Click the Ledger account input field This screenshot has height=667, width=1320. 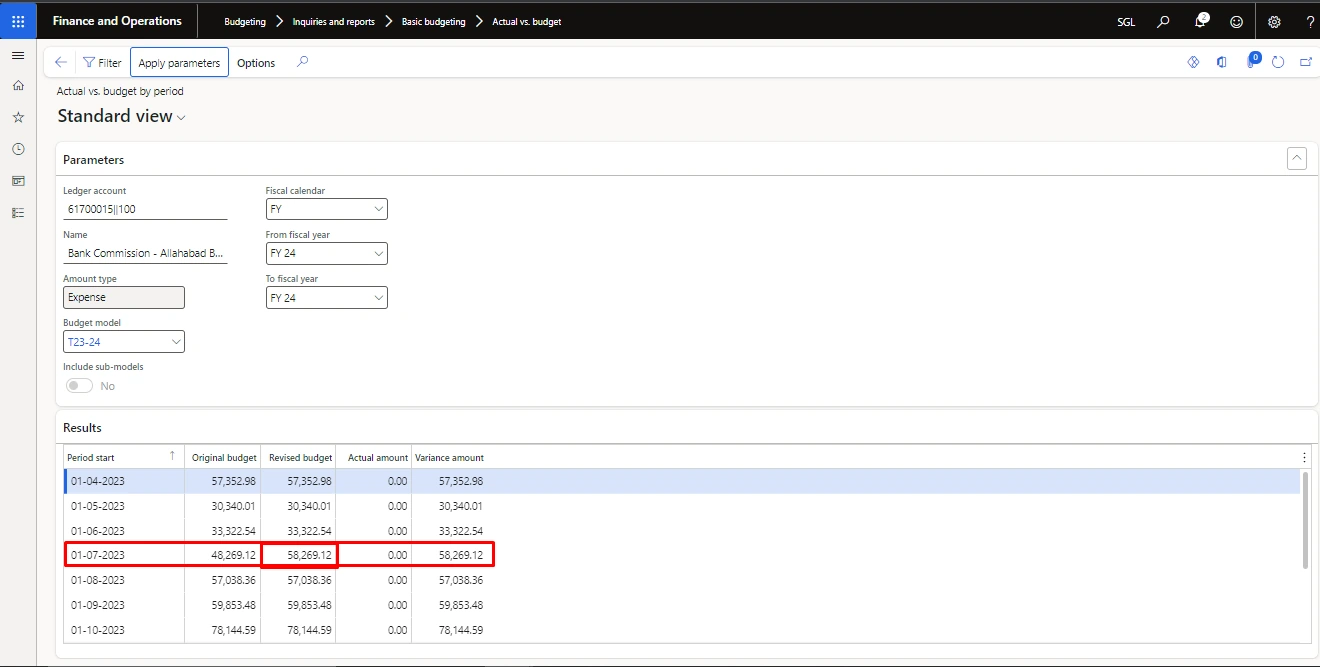click(x=145, y=209)
